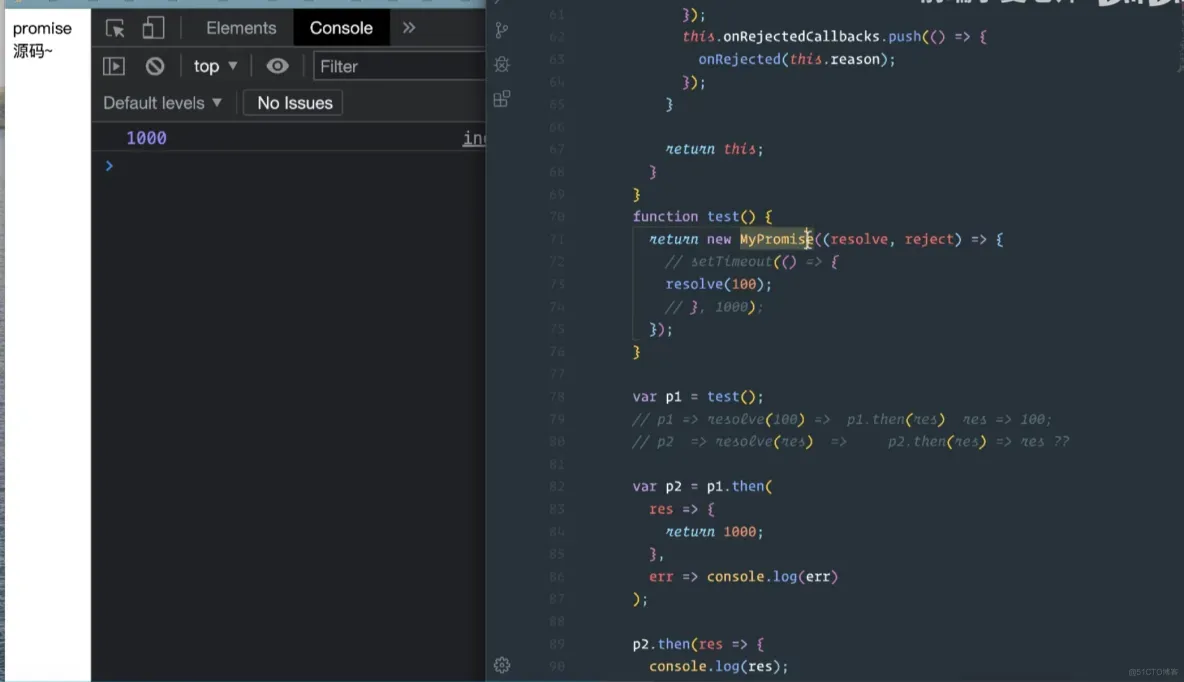
Task: Click the var p2 = p1.then( line
Action: point(702,486)
